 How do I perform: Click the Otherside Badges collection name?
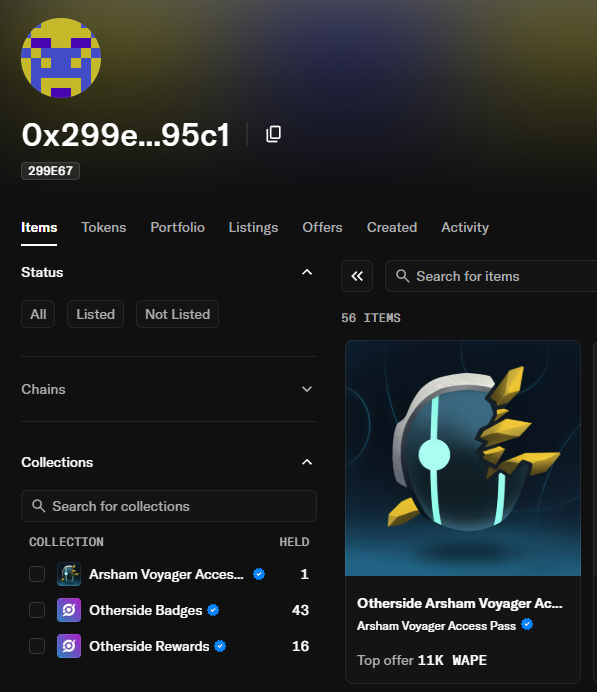coord(146,610)
